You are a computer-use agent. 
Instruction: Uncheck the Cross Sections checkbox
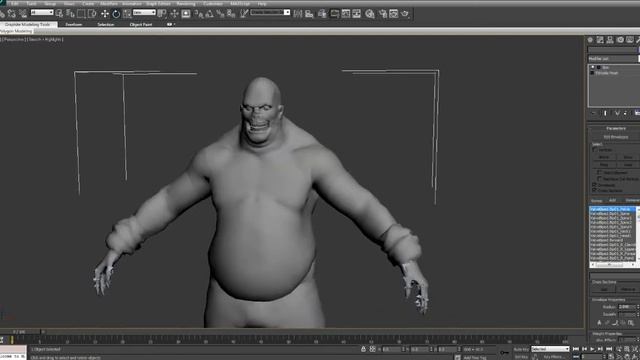(595, 190)
